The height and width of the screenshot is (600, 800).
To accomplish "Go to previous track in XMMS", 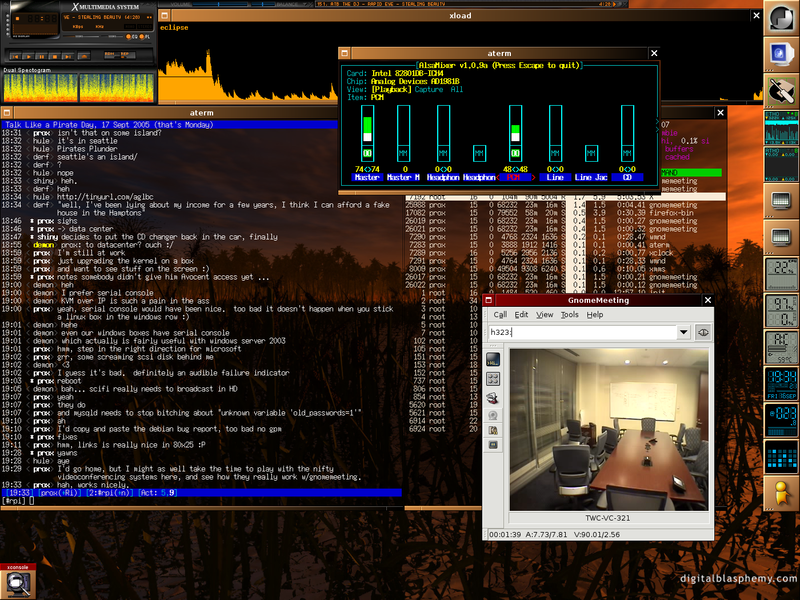I will click(x=15, y=56).
